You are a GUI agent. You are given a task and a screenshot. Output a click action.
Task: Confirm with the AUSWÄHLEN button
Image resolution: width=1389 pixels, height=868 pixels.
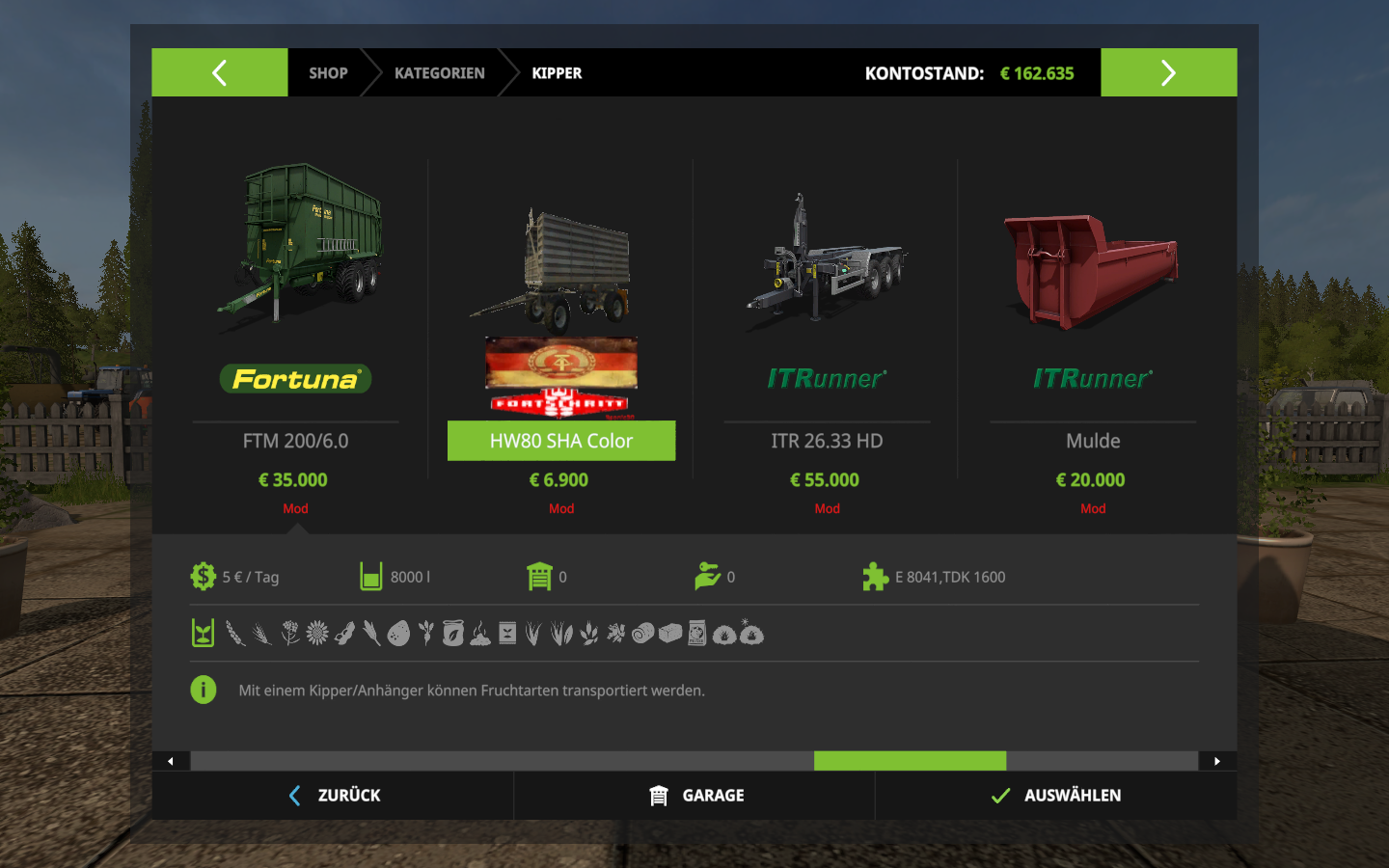(1056, 796)
